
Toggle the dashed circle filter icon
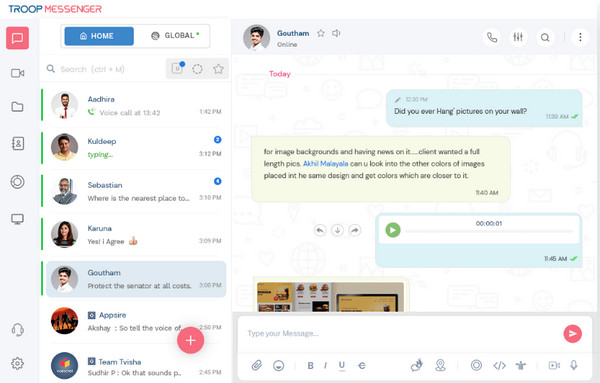(x=197, y=69)
